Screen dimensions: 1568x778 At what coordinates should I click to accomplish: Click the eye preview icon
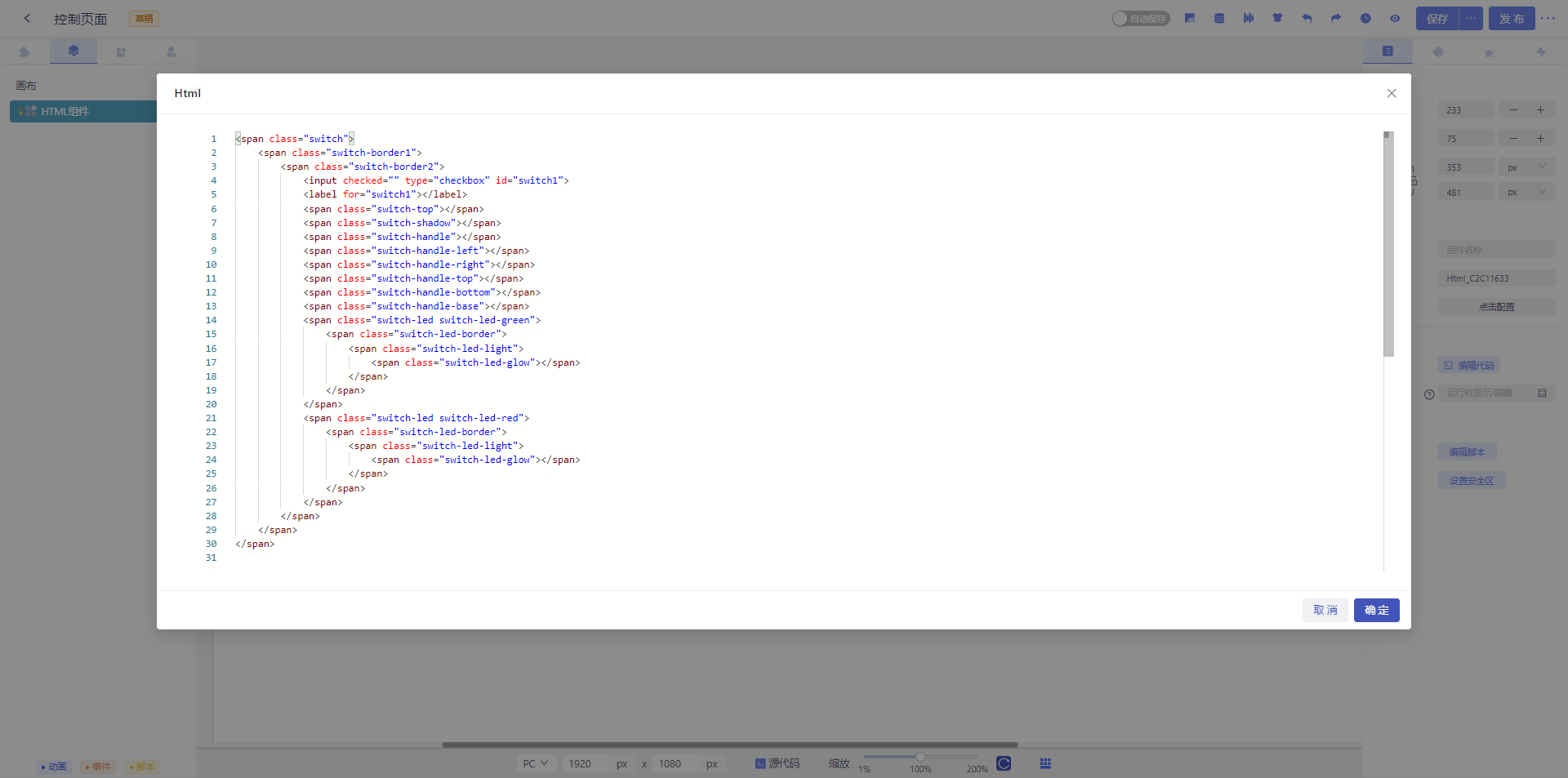pos(1395,18)
